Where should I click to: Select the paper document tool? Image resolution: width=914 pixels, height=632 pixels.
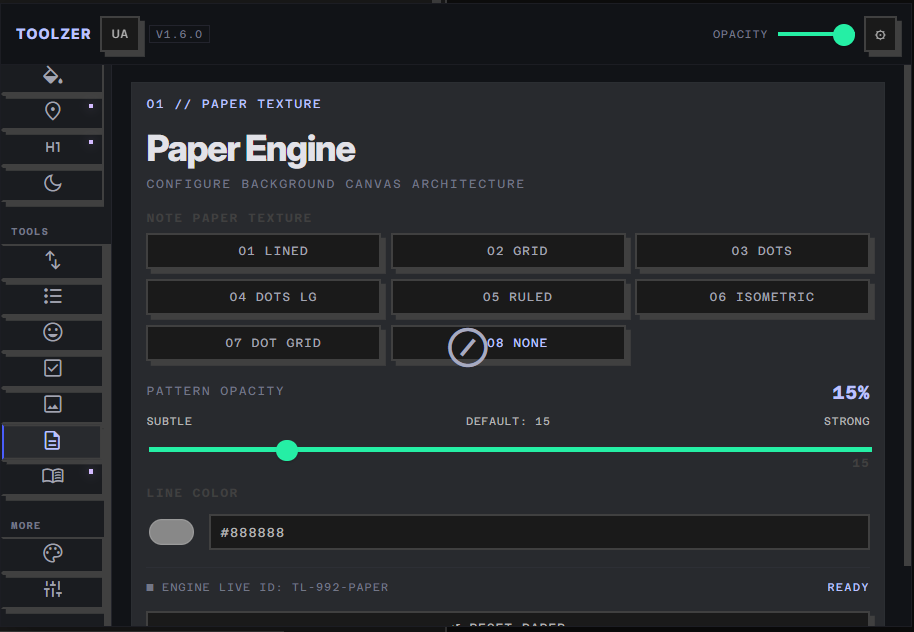(x=52, y=441)
